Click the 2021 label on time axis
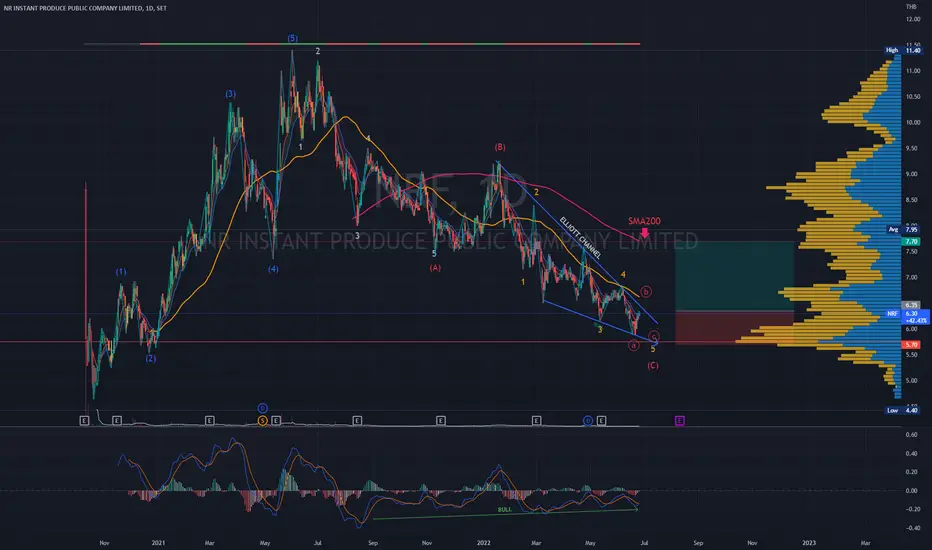This screenshot has width=932, height=550. (158, 543)
